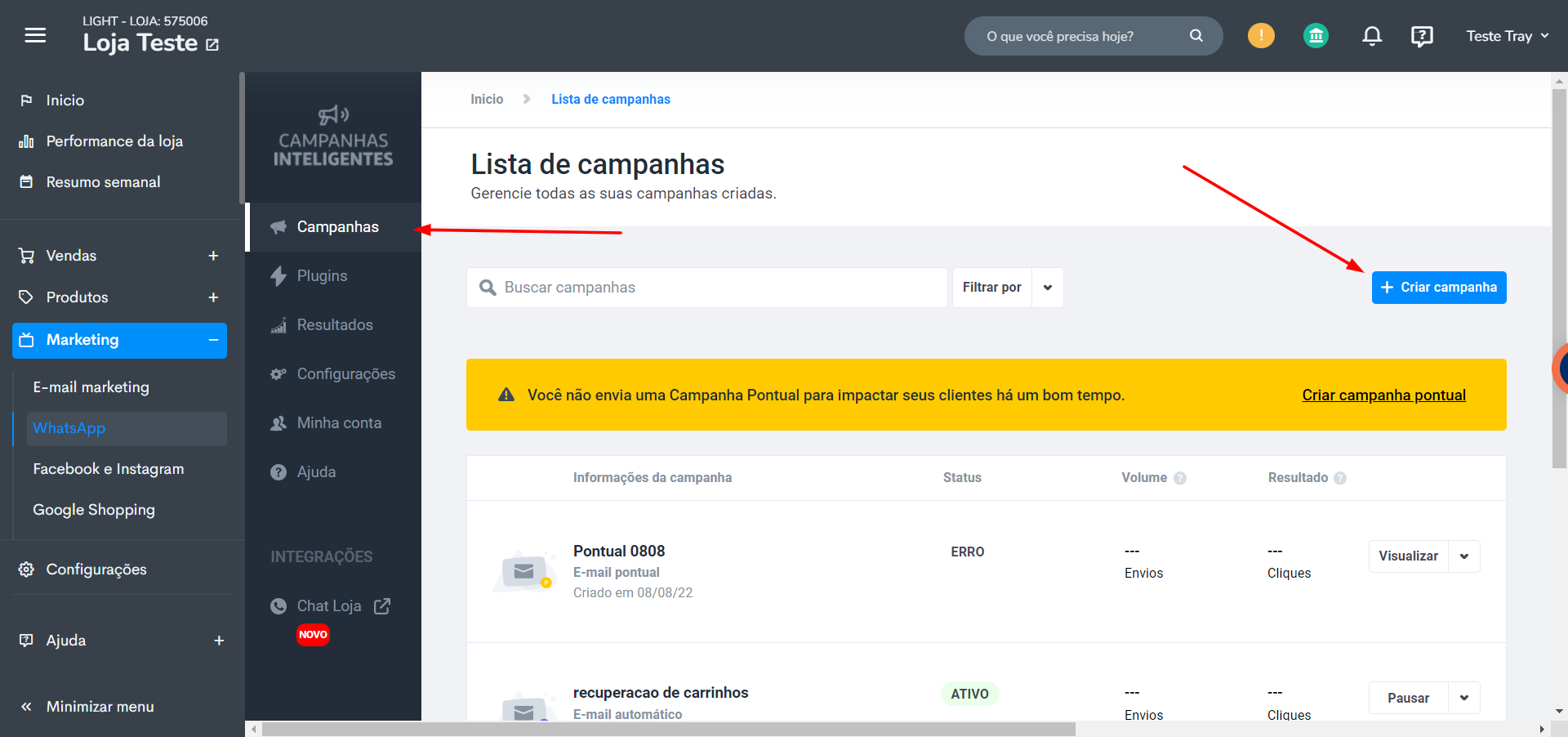Click the 'Criado em 08/08/22' text
The height and width of the screenshot is (737, 1568).
(x=633, y=593)
